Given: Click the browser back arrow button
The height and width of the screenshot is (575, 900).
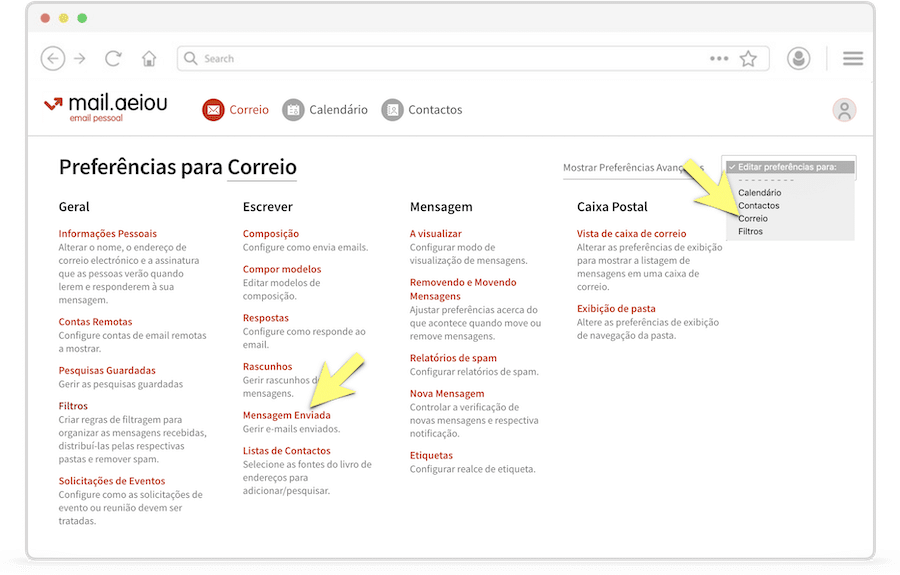Looking at the screenshot, I should 52,59.
